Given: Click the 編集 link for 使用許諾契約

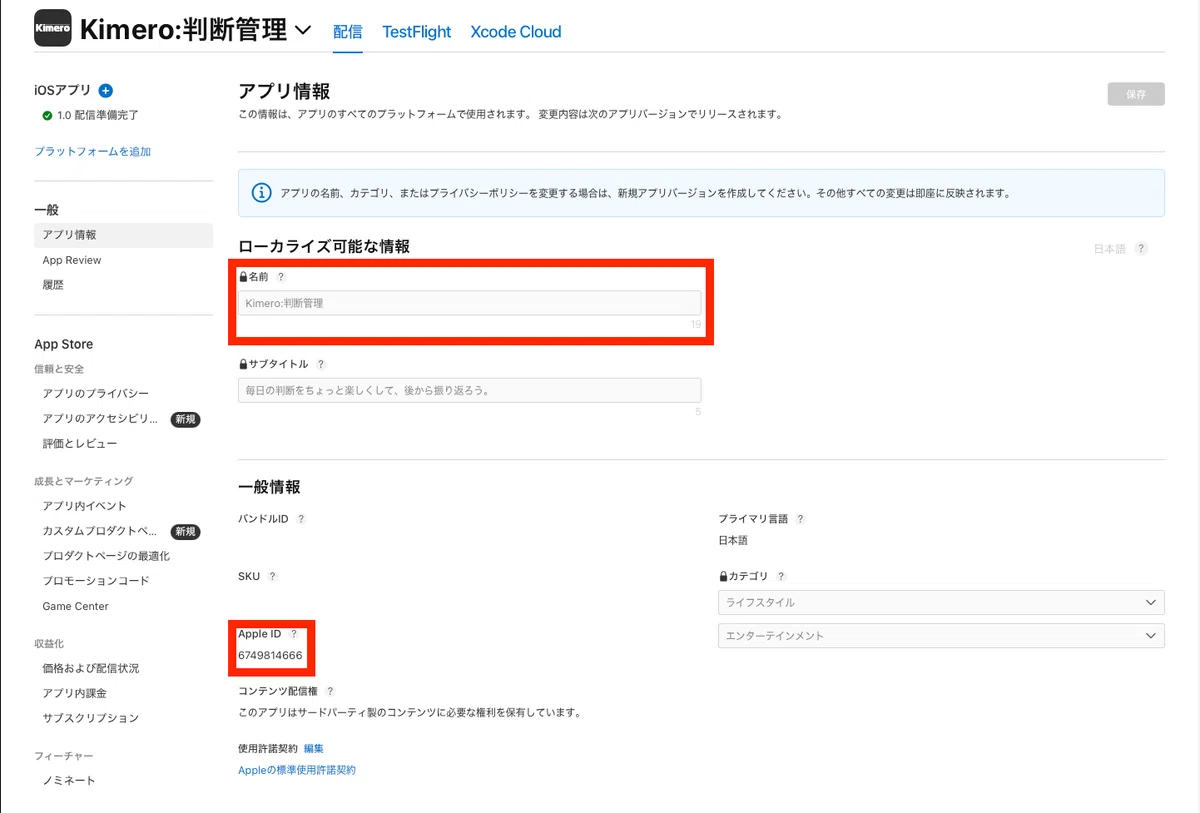Looking at the screenshot, I should tap(314, 748).
